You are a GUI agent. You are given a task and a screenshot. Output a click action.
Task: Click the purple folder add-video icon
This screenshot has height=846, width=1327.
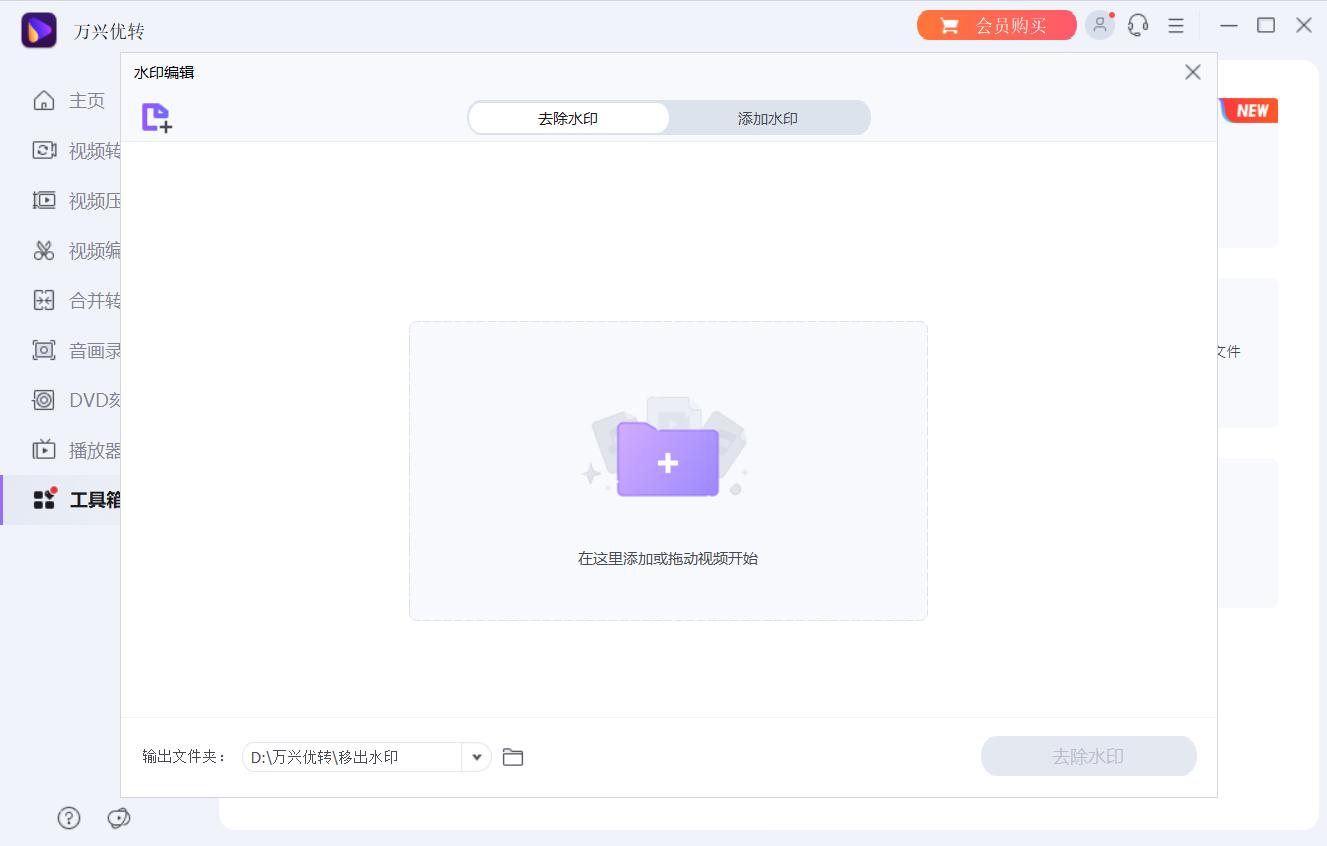(667, 460)
